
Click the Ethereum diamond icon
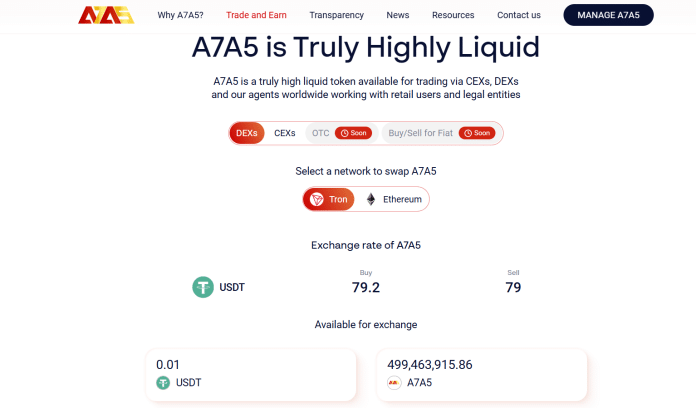click(x=371, y=199)
